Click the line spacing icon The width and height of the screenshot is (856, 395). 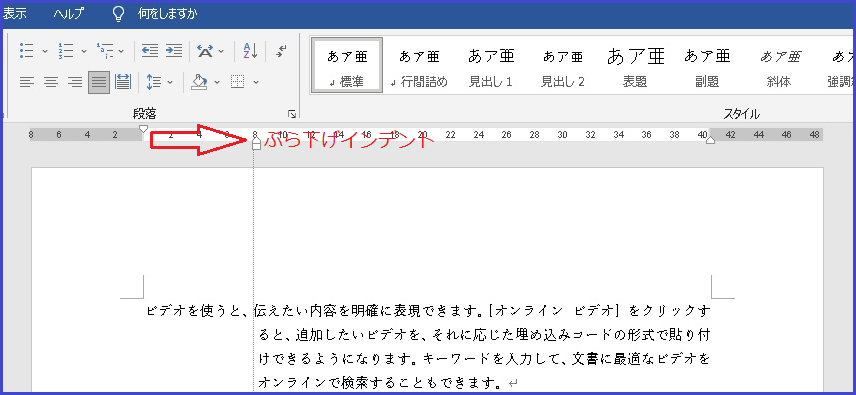tap(154, 82)
